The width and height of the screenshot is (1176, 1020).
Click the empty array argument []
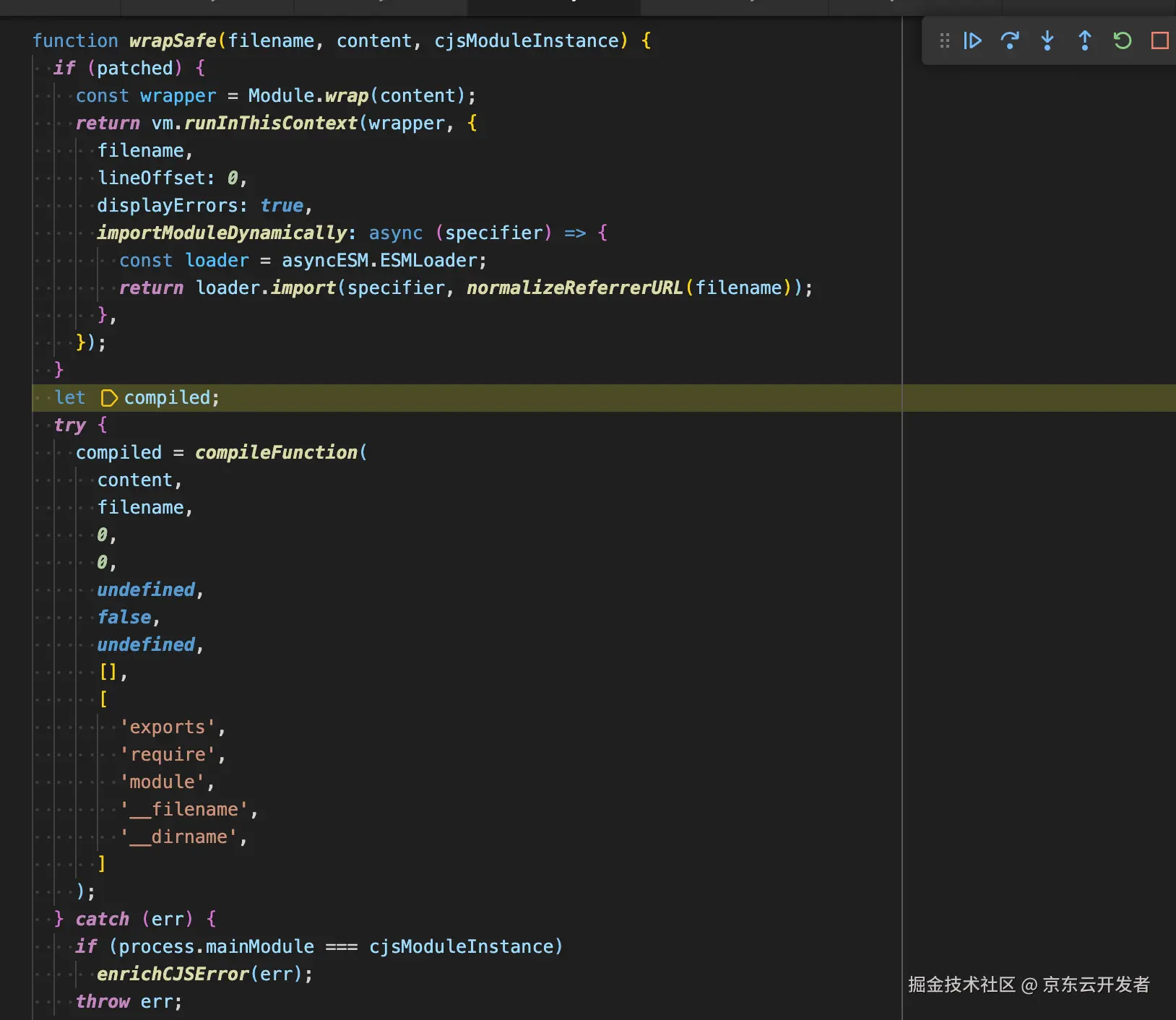click(x=108, y=673)
